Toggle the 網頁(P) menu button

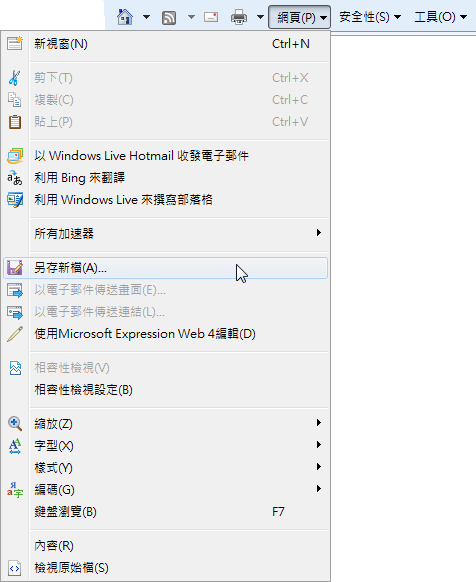pos(299,17)
